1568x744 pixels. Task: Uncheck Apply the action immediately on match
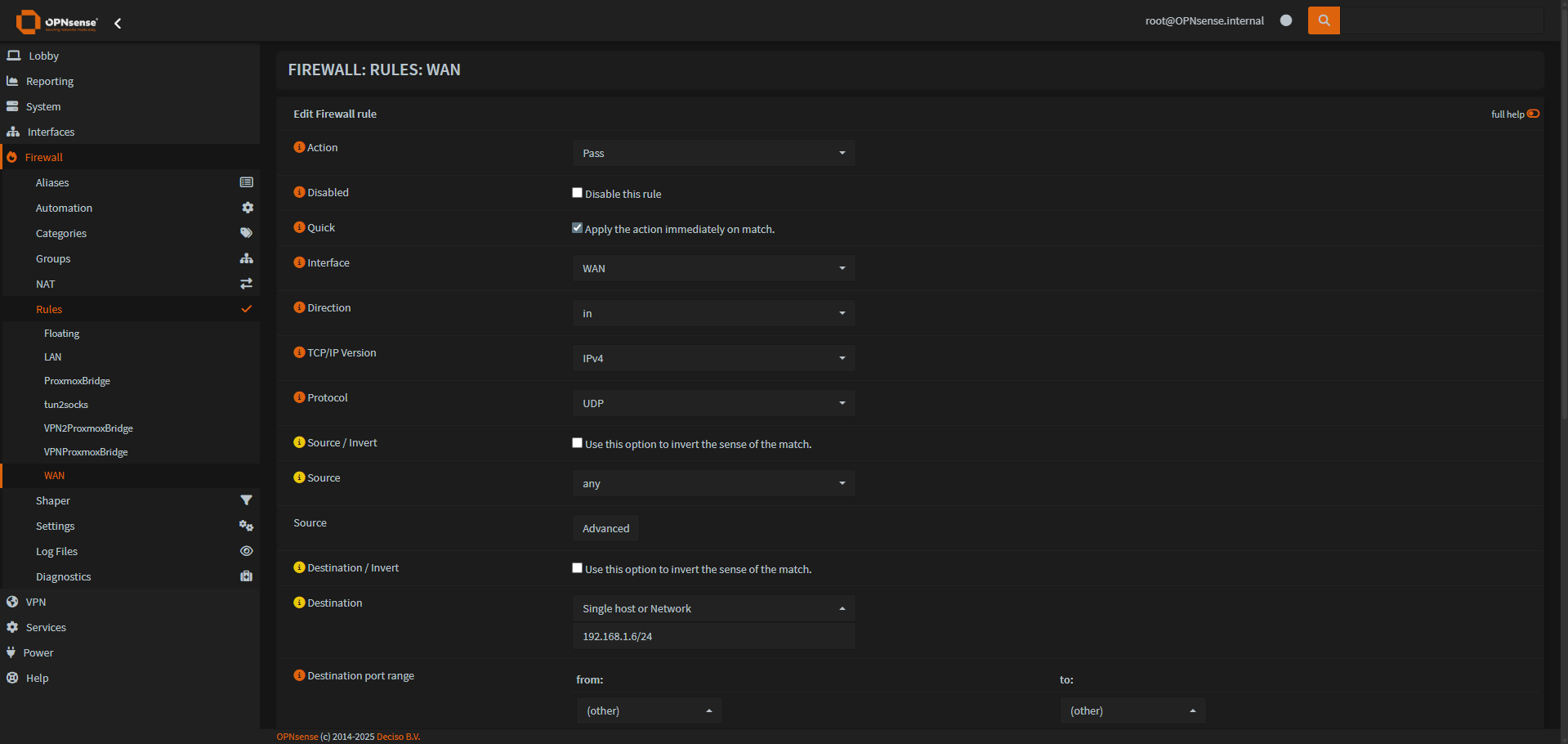coord(577,228)
